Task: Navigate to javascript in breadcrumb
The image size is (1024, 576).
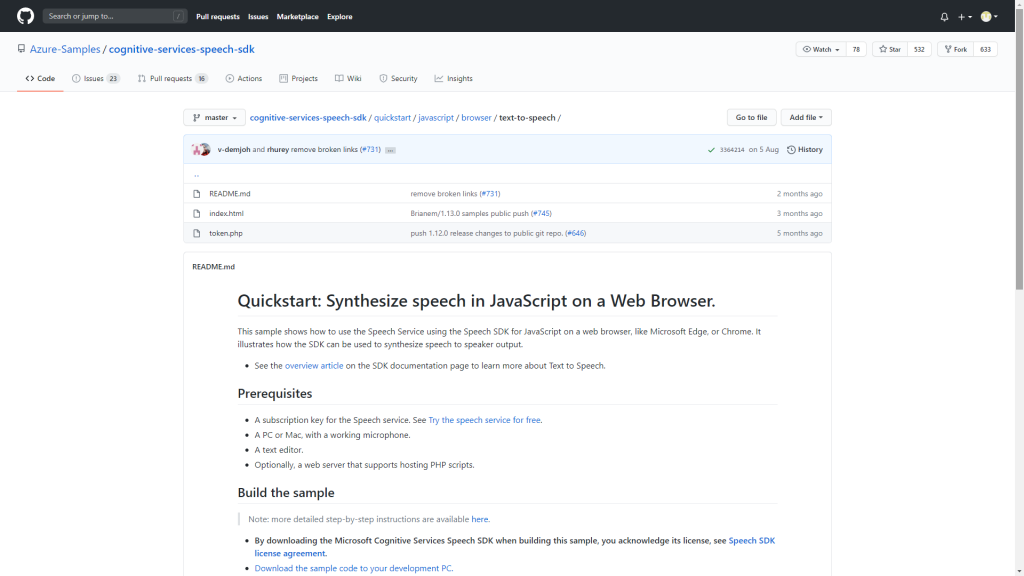Action: (x=436, y=118)
